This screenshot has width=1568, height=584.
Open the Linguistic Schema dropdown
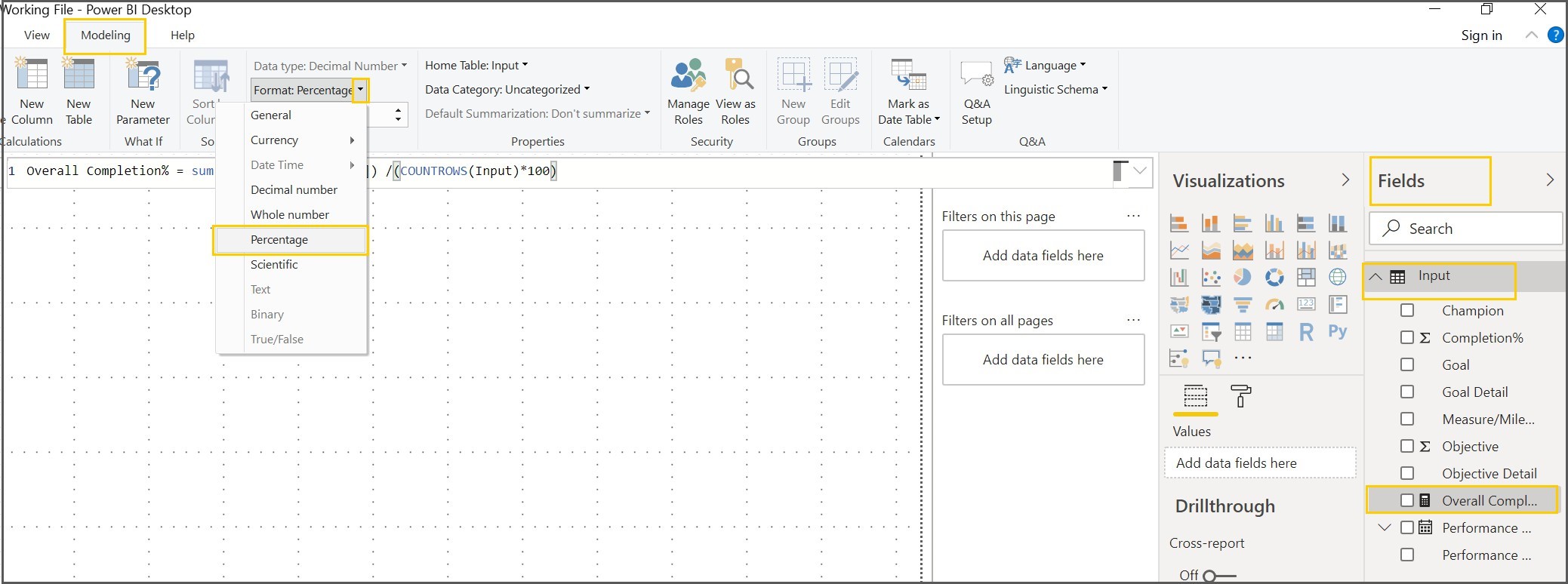[1056, 89]
